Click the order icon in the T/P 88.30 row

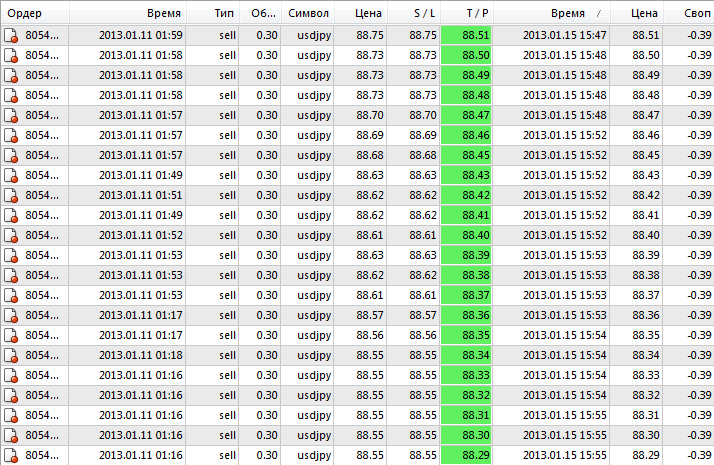click(x=11, y=436)
